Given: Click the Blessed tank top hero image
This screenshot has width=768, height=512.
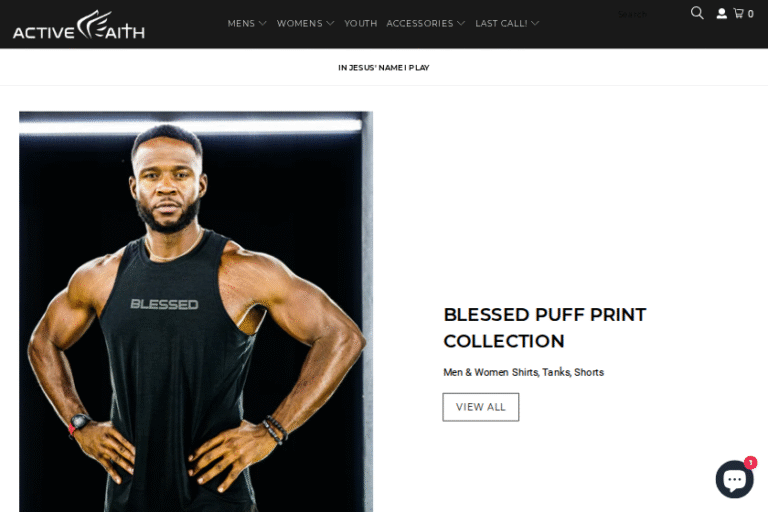Looking at the screenshot, I should (196, 312).
